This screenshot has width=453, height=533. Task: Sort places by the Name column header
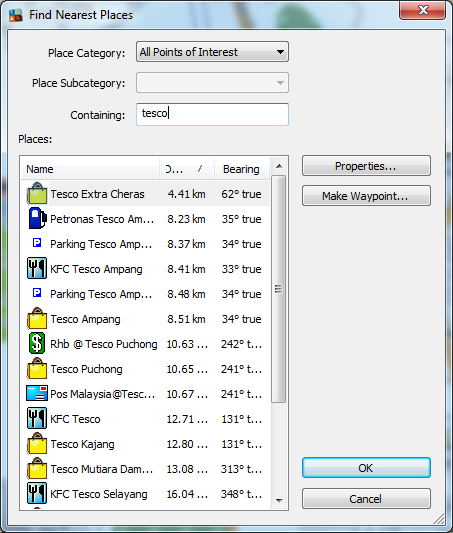click(x=90, y=169)
